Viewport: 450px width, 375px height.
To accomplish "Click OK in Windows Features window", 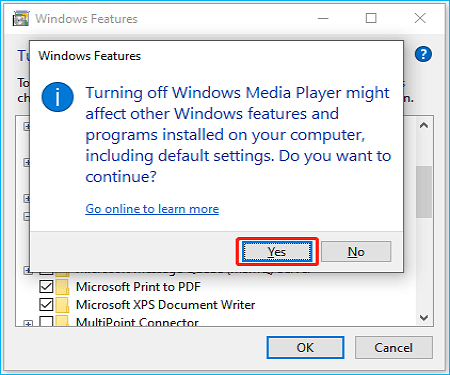I will (x=305, y=348).
